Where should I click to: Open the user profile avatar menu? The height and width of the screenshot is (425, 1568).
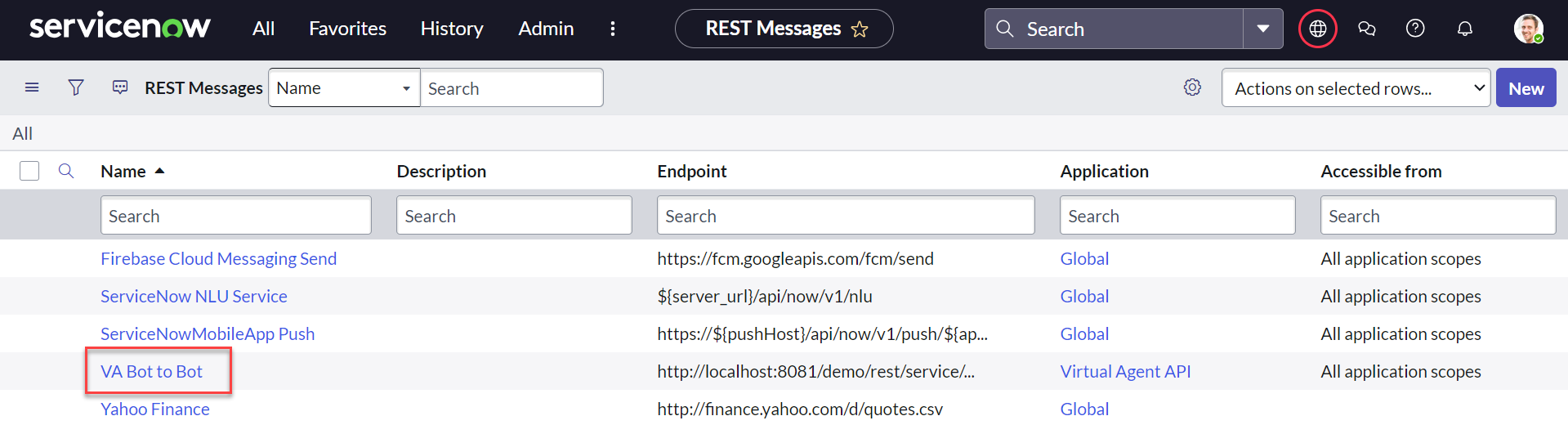1527,29
